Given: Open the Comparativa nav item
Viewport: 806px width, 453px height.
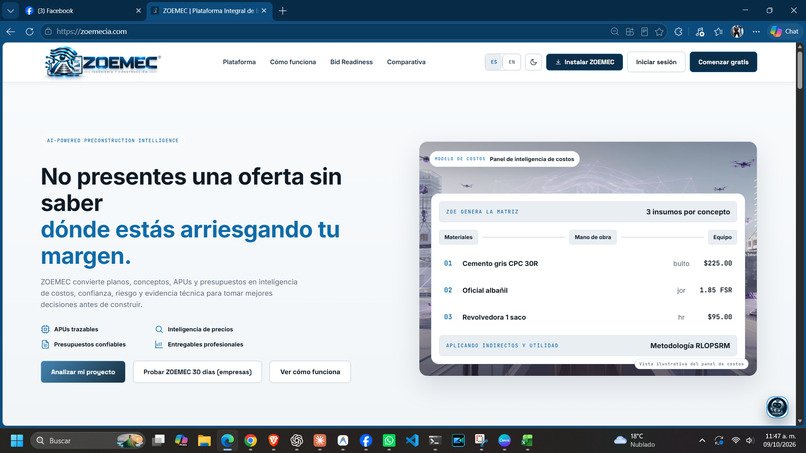Looking at the screenshot, I should (406, 62).
